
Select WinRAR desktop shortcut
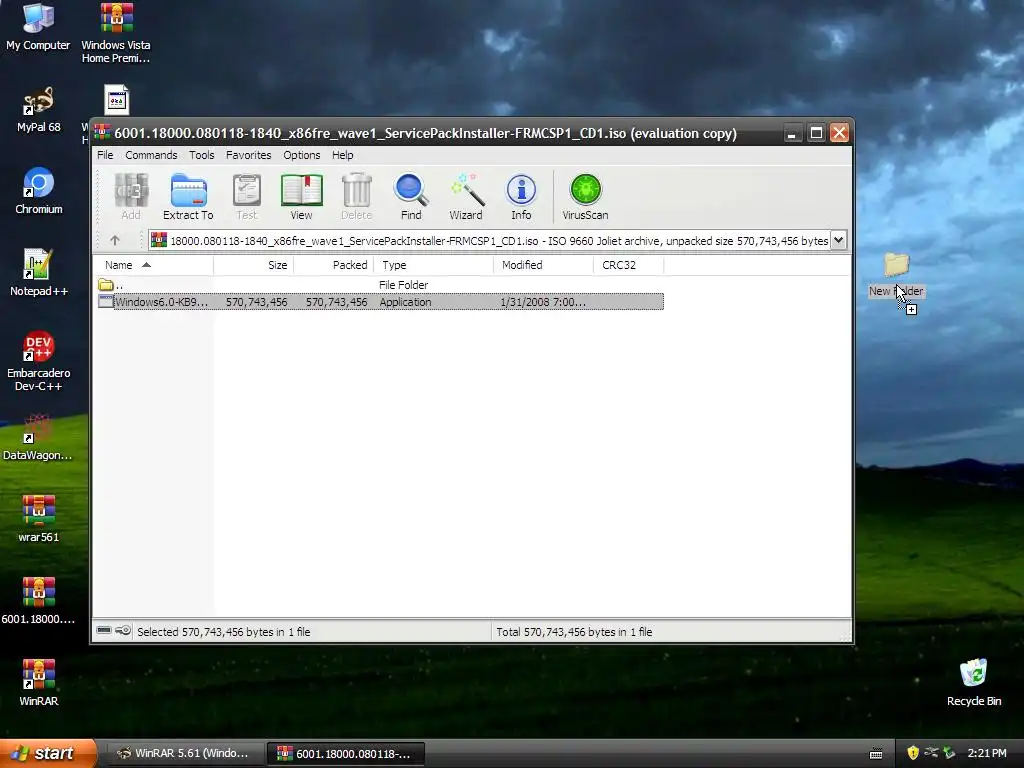39,683
